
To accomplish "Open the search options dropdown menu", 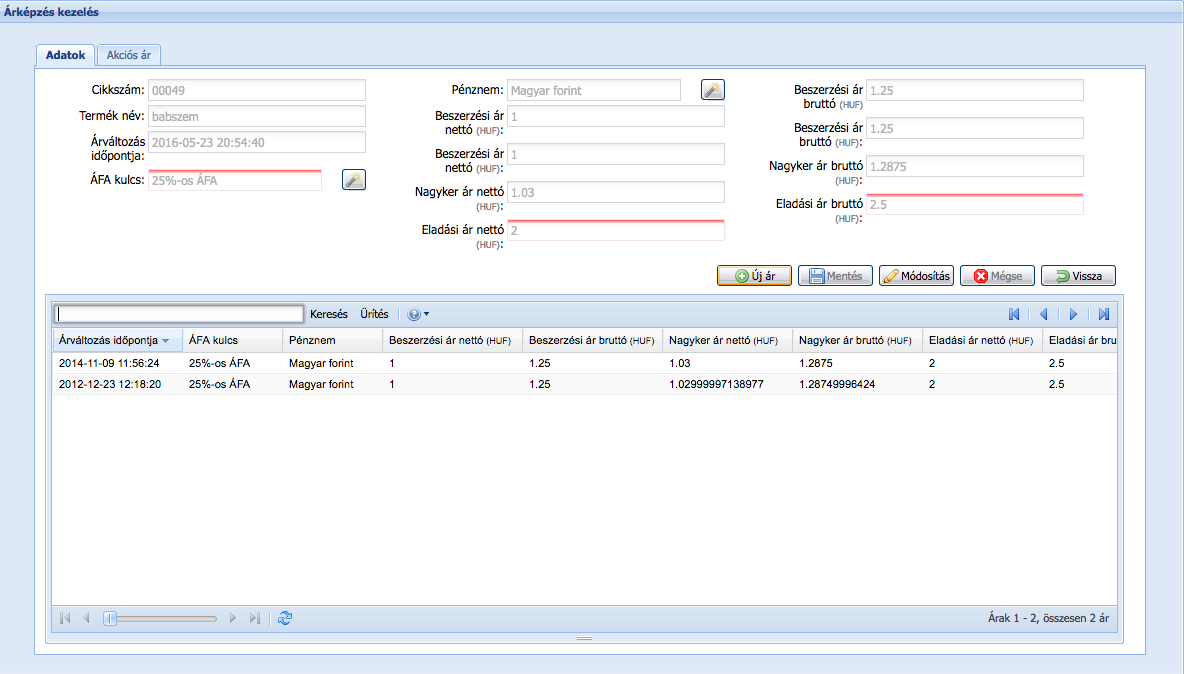I will [418, 314].
